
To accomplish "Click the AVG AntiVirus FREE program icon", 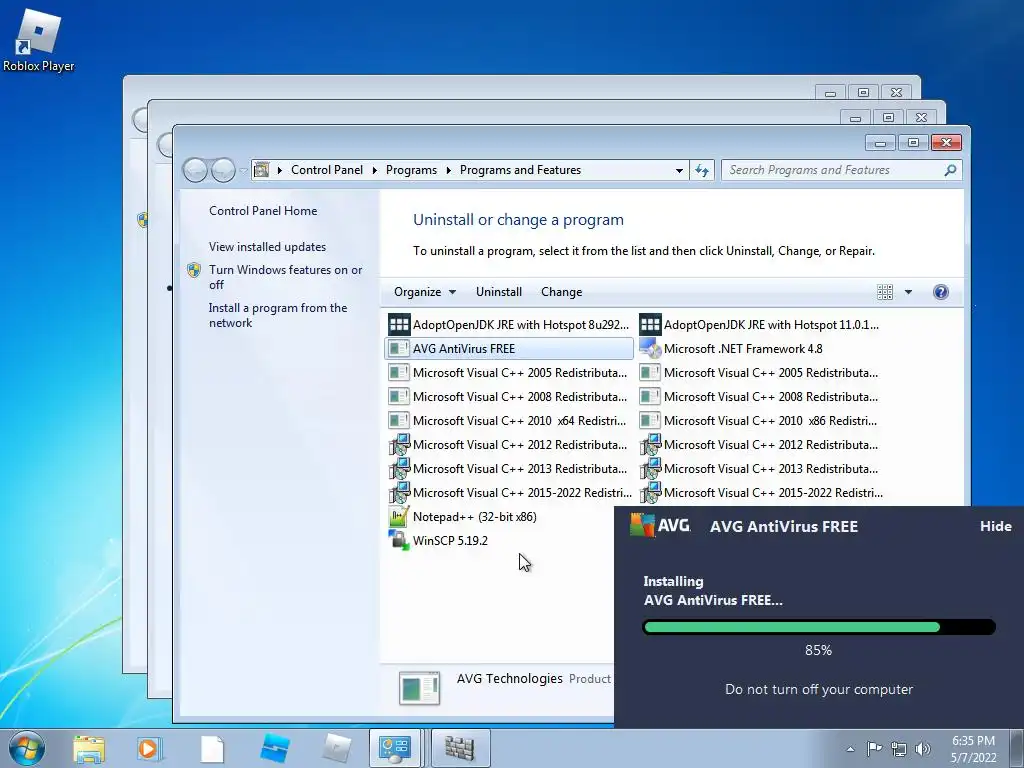I will [398, 349].
